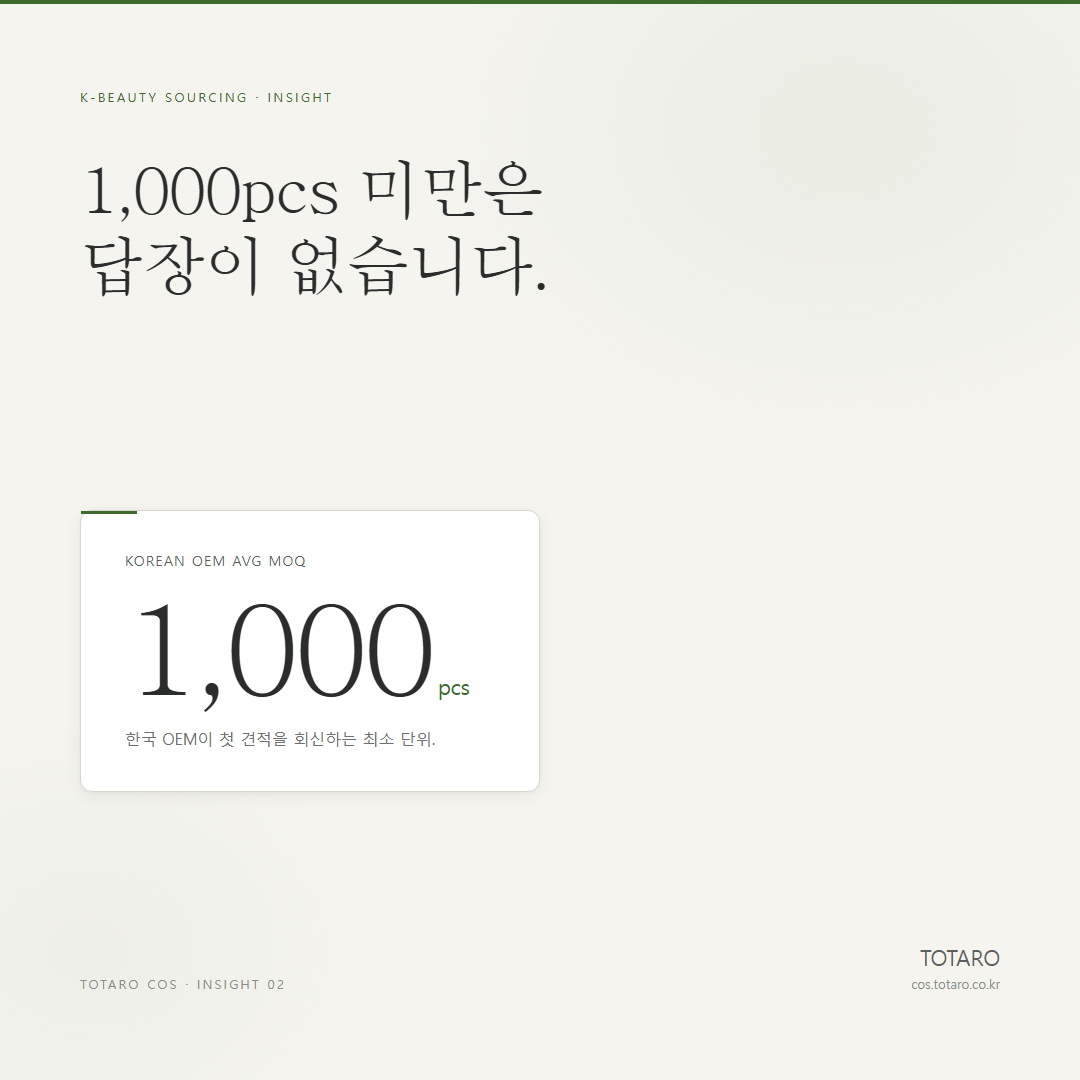Open the cos.totaro.co.kr link
Image resolution: width=1080 pixels, height=1080 pixels.
click(955, 985)
